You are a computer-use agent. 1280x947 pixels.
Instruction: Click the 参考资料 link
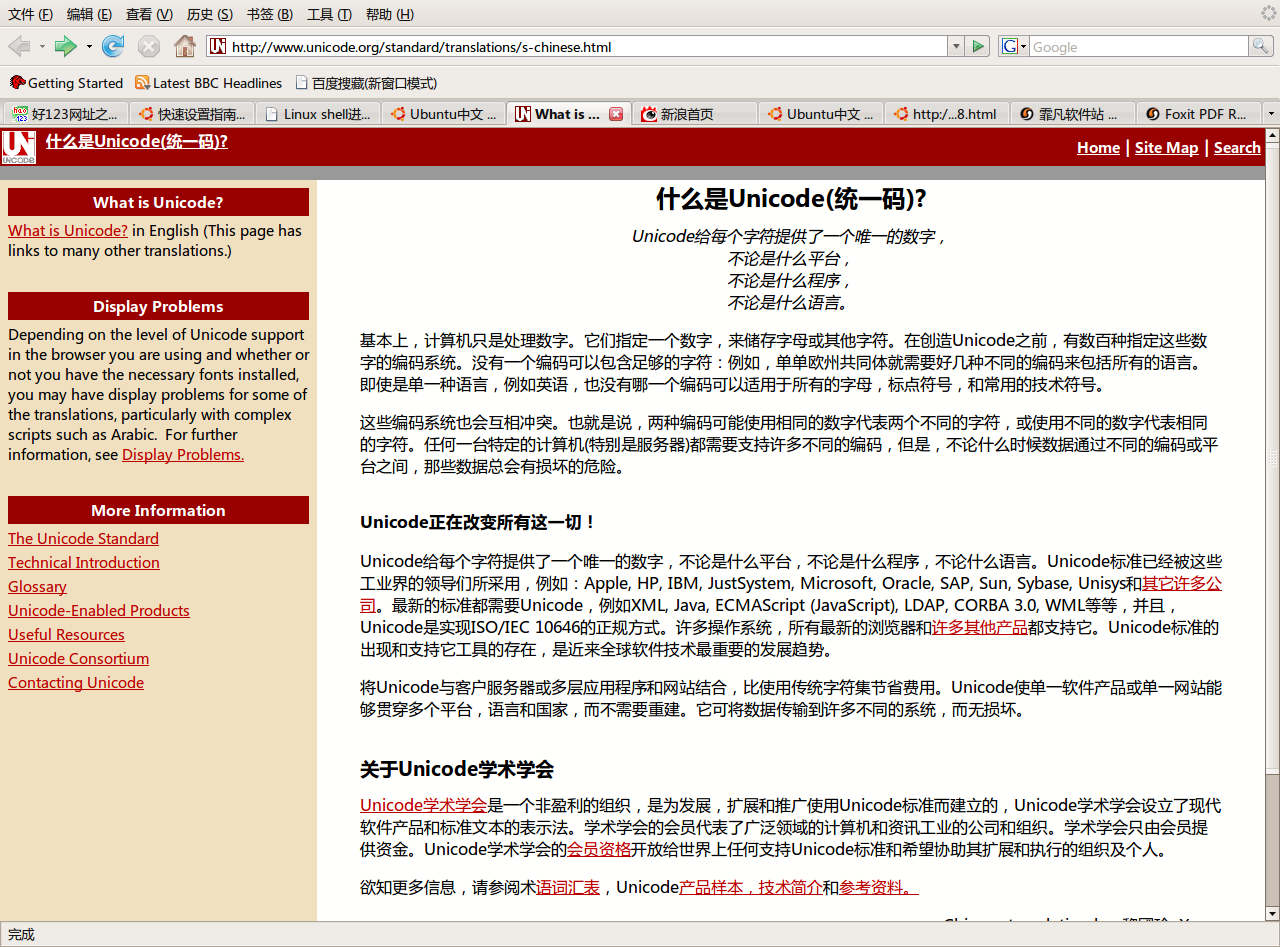point(879,887)
